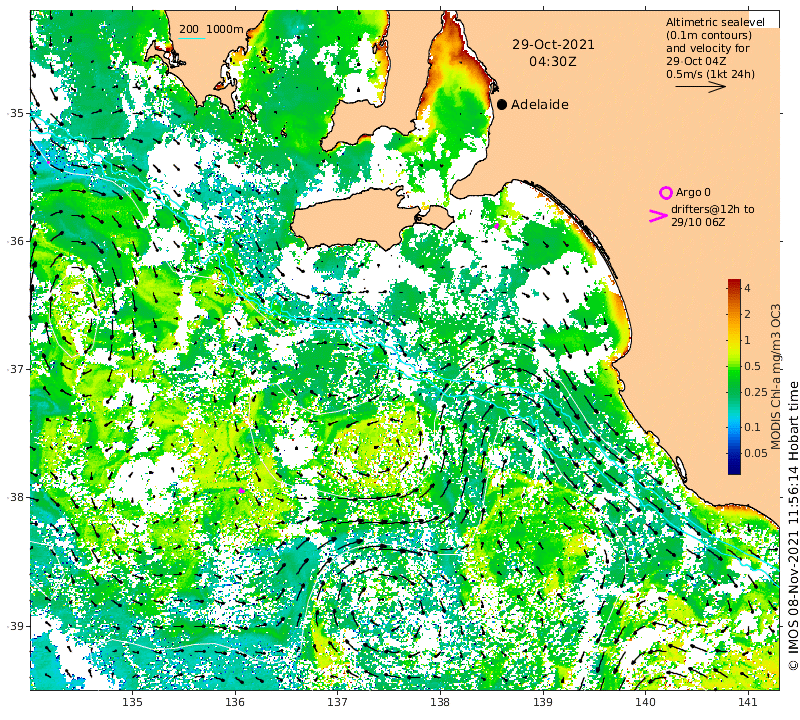This screenshot has height=720, width=800.
Task: Click the Adelaide label text
Action: (540, 105)
